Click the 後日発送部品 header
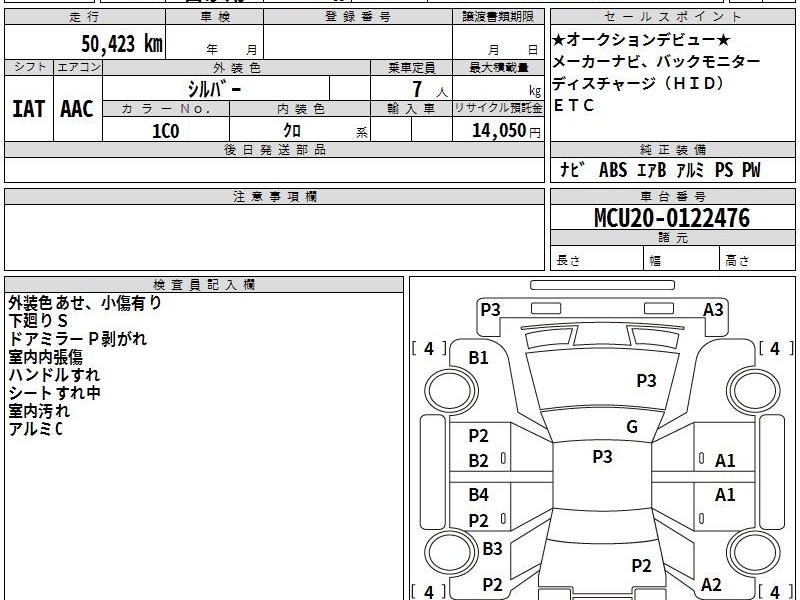The width and height of the screenshot is (800, 600). tap(274, 149)
